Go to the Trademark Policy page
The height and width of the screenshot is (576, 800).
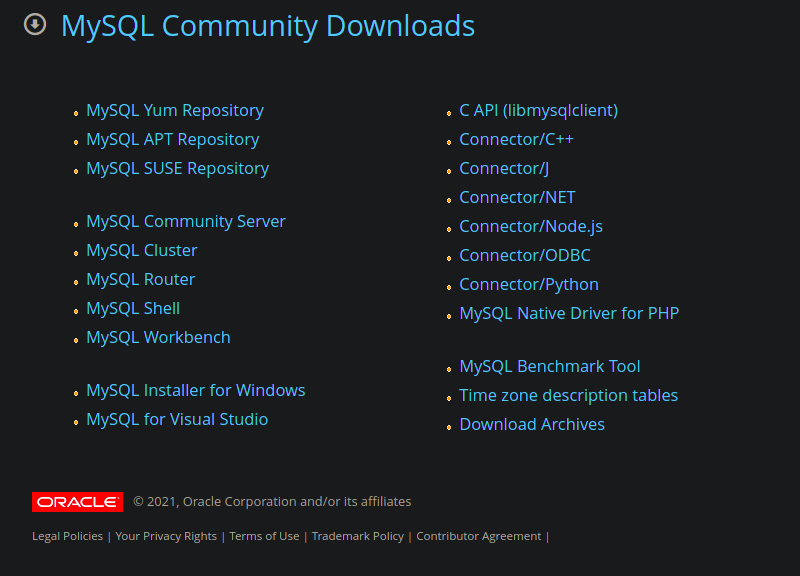click(x=358, y=536)
